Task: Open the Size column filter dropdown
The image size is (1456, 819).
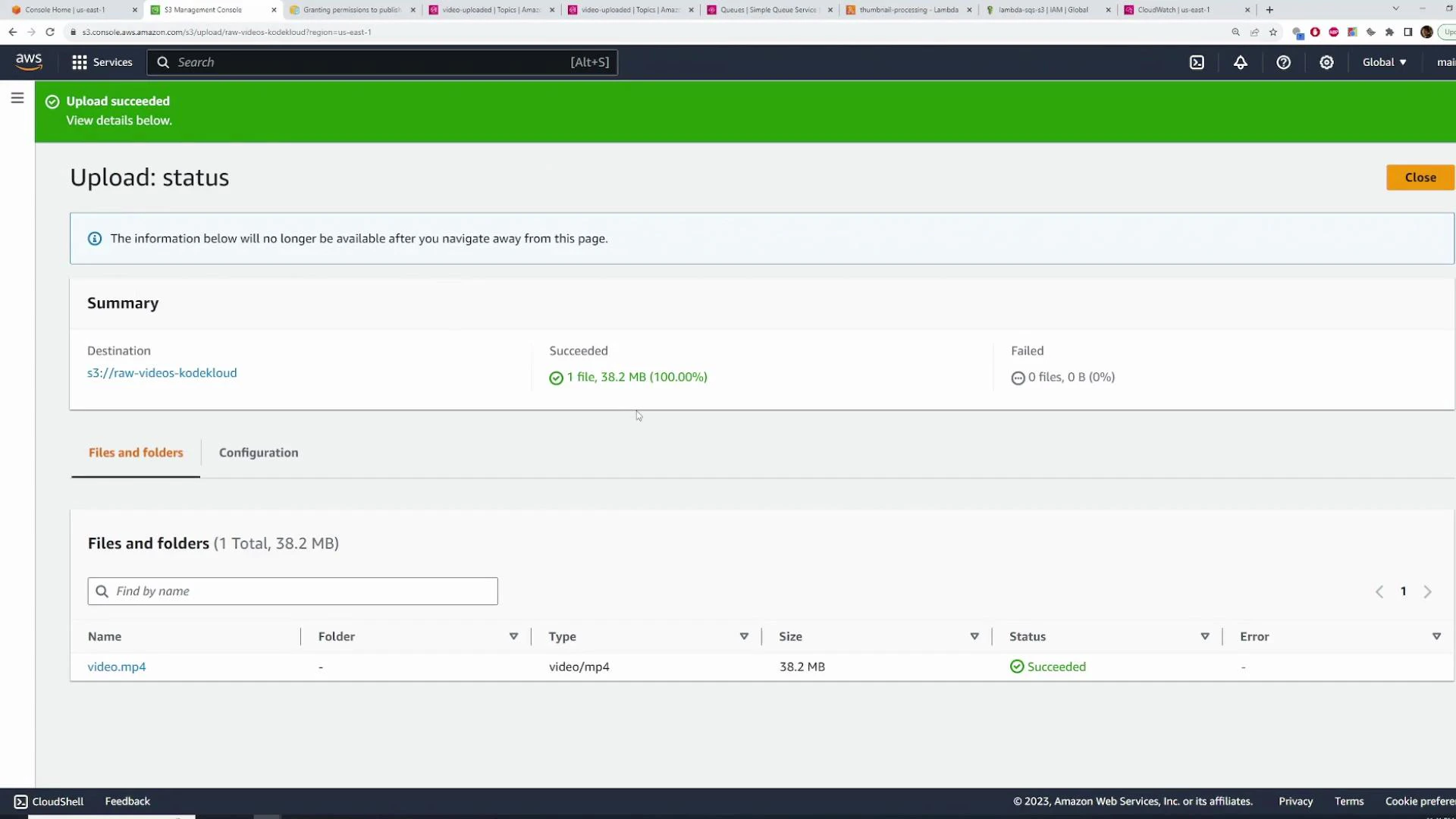Action: click(974, 636)
